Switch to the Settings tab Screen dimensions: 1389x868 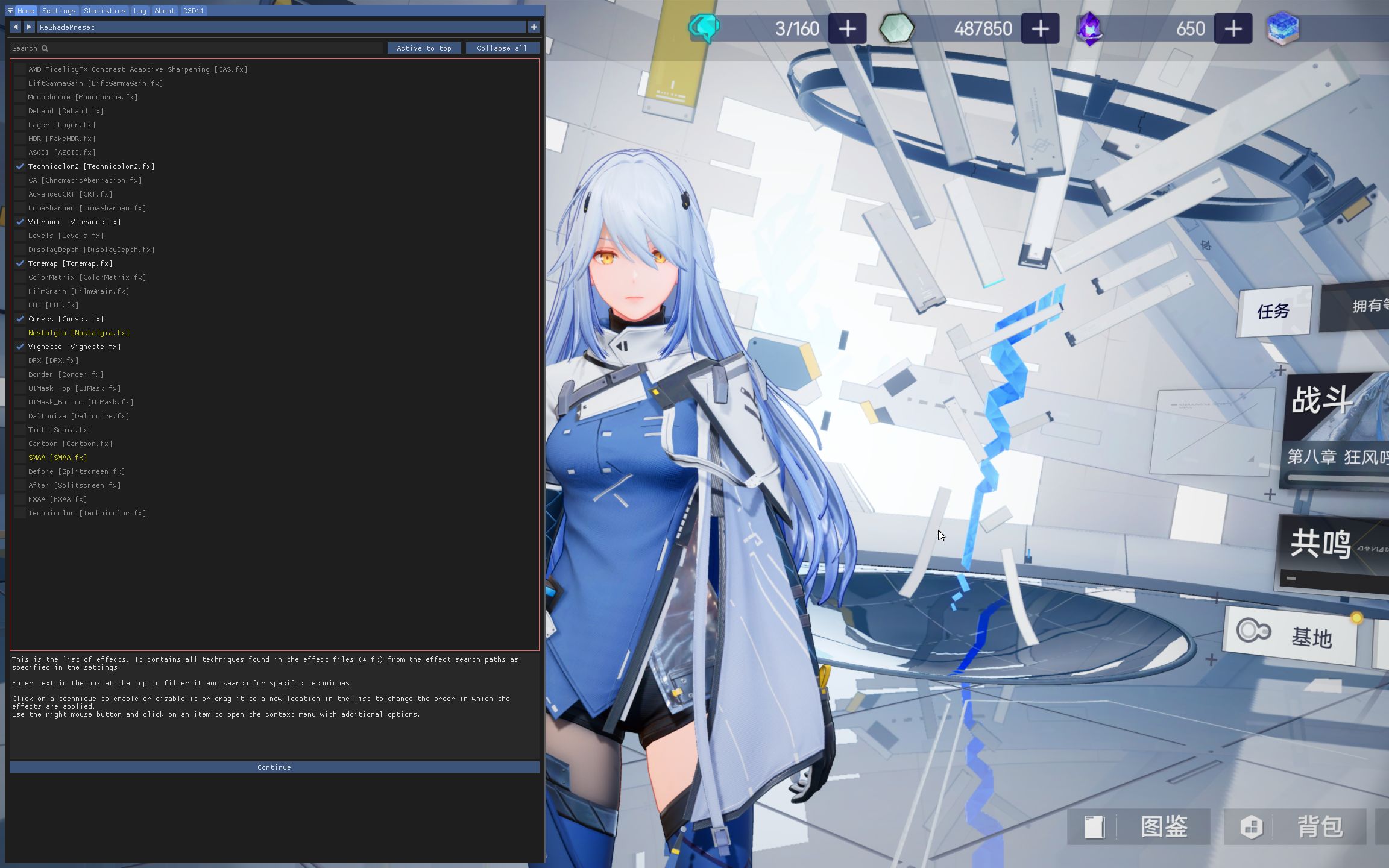59,11
